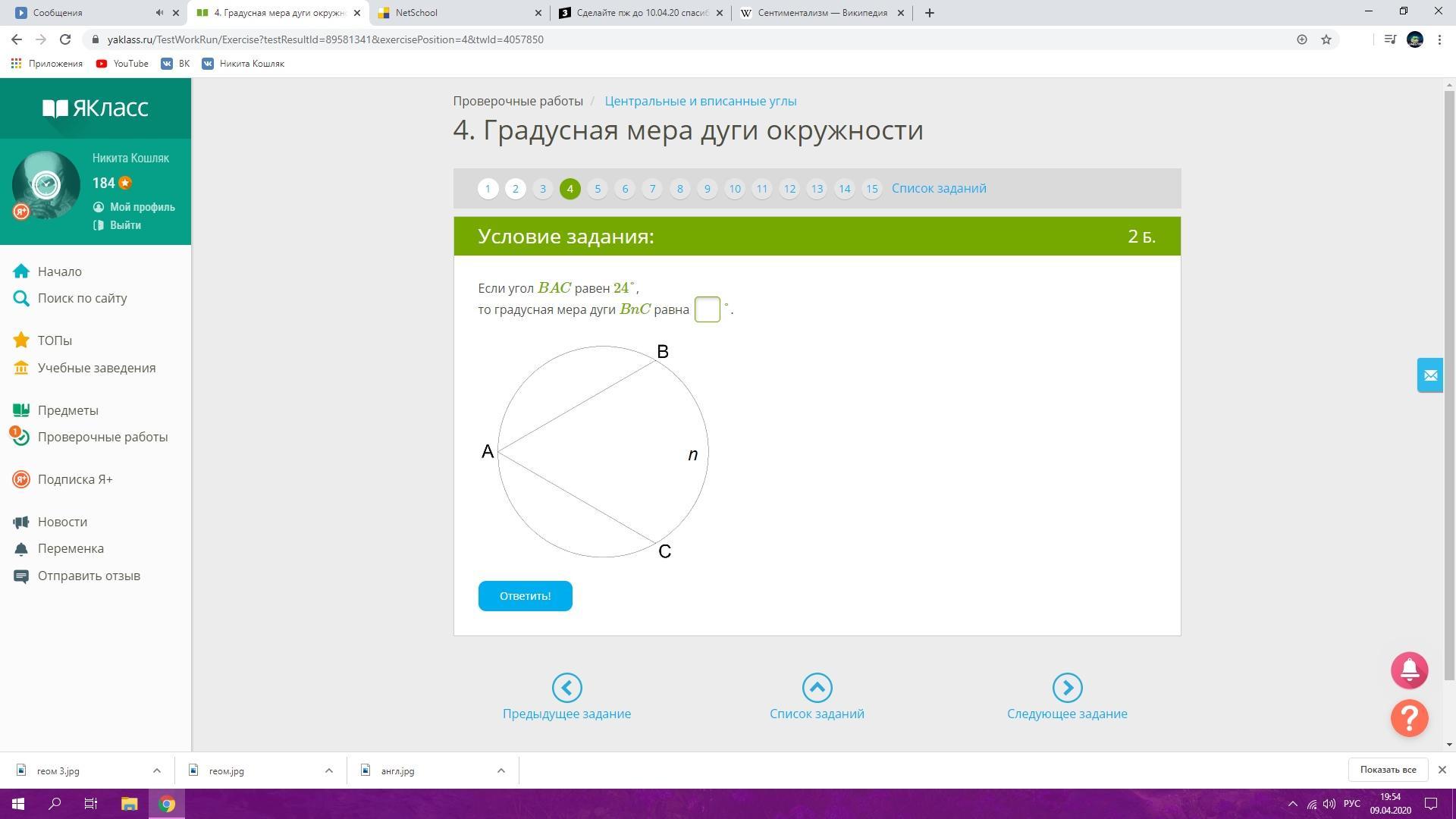The width and height of the screenshot is (1456, 819).
Task: Open Chrome from the Windows taskbar
Action: click(x=167, y=804)
